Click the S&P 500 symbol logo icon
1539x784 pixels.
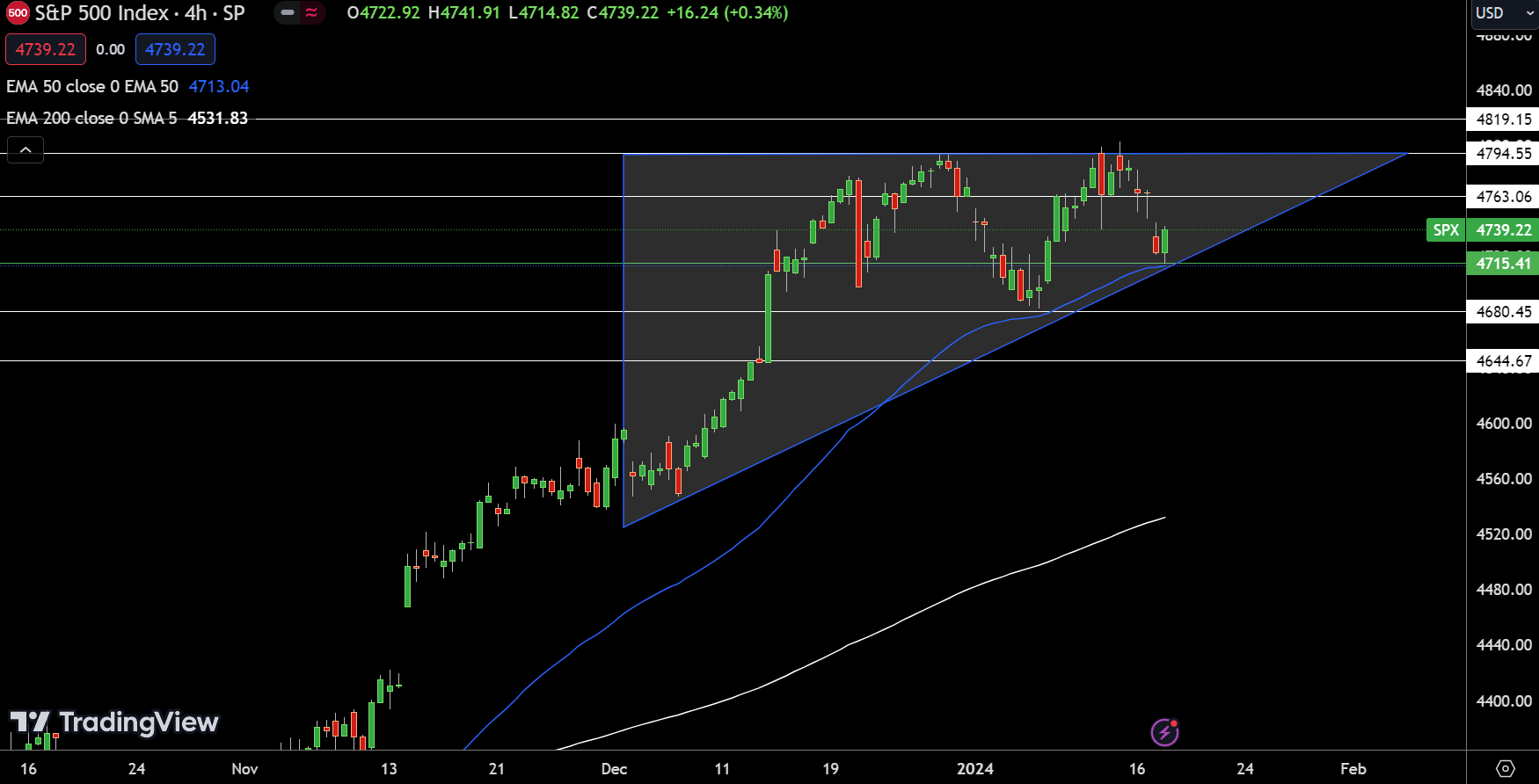coord(18,13)
